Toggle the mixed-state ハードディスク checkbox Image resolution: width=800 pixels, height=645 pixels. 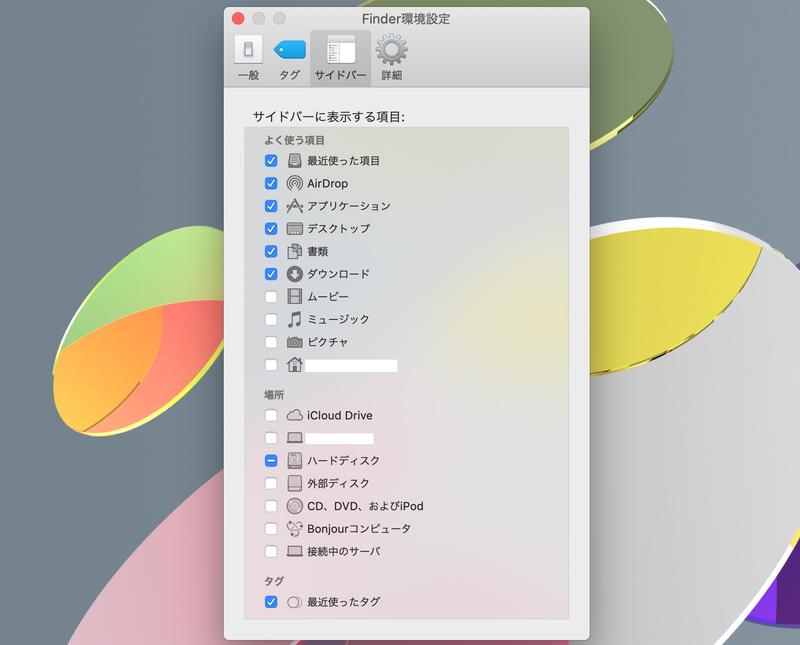click(271, 461)
